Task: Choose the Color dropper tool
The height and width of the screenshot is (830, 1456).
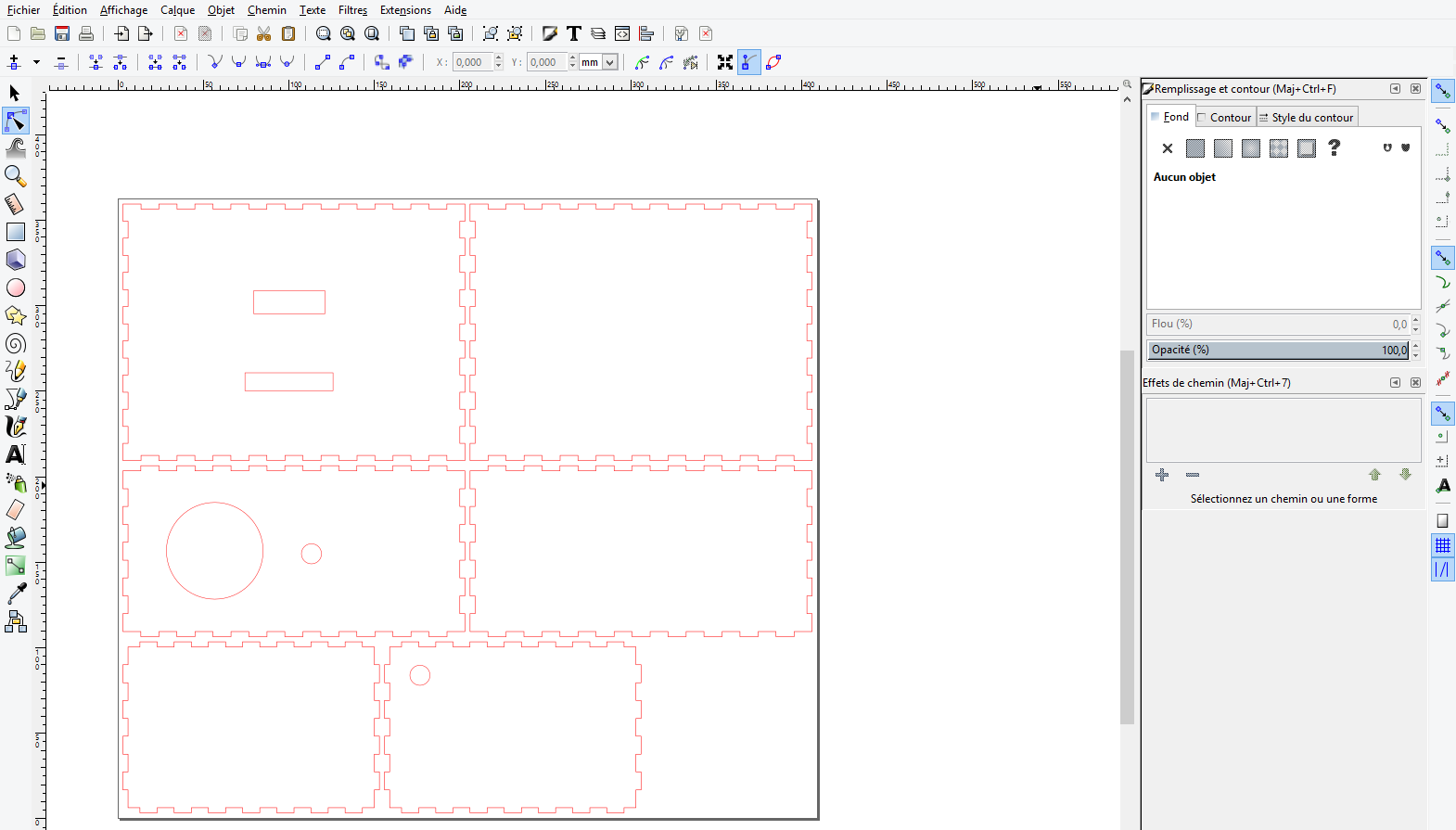Action: tap(16, 594)
